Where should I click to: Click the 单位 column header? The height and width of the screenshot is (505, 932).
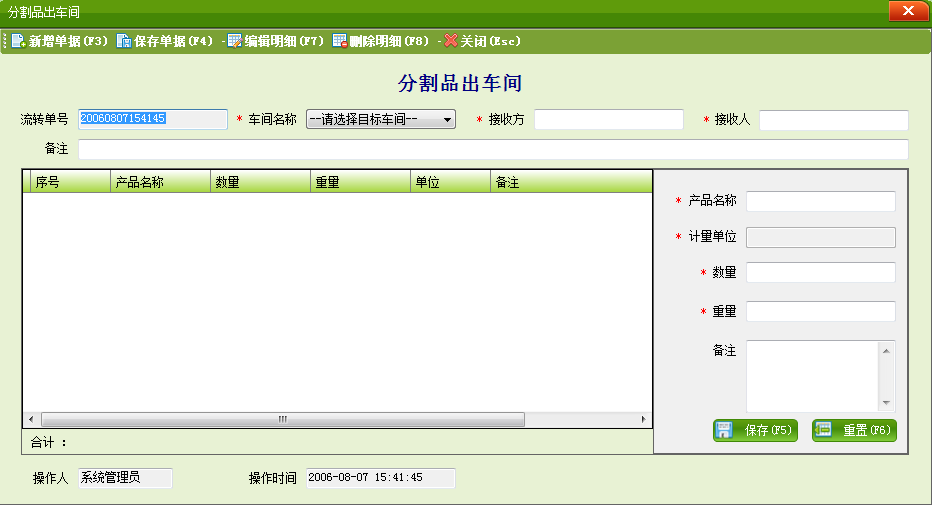point(451,182)
